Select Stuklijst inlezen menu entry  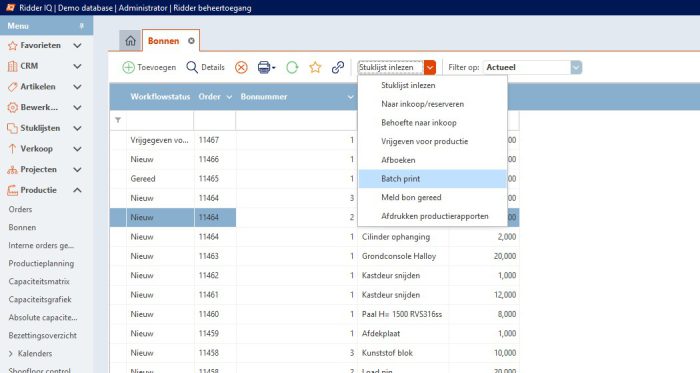[x=432, y=85]
